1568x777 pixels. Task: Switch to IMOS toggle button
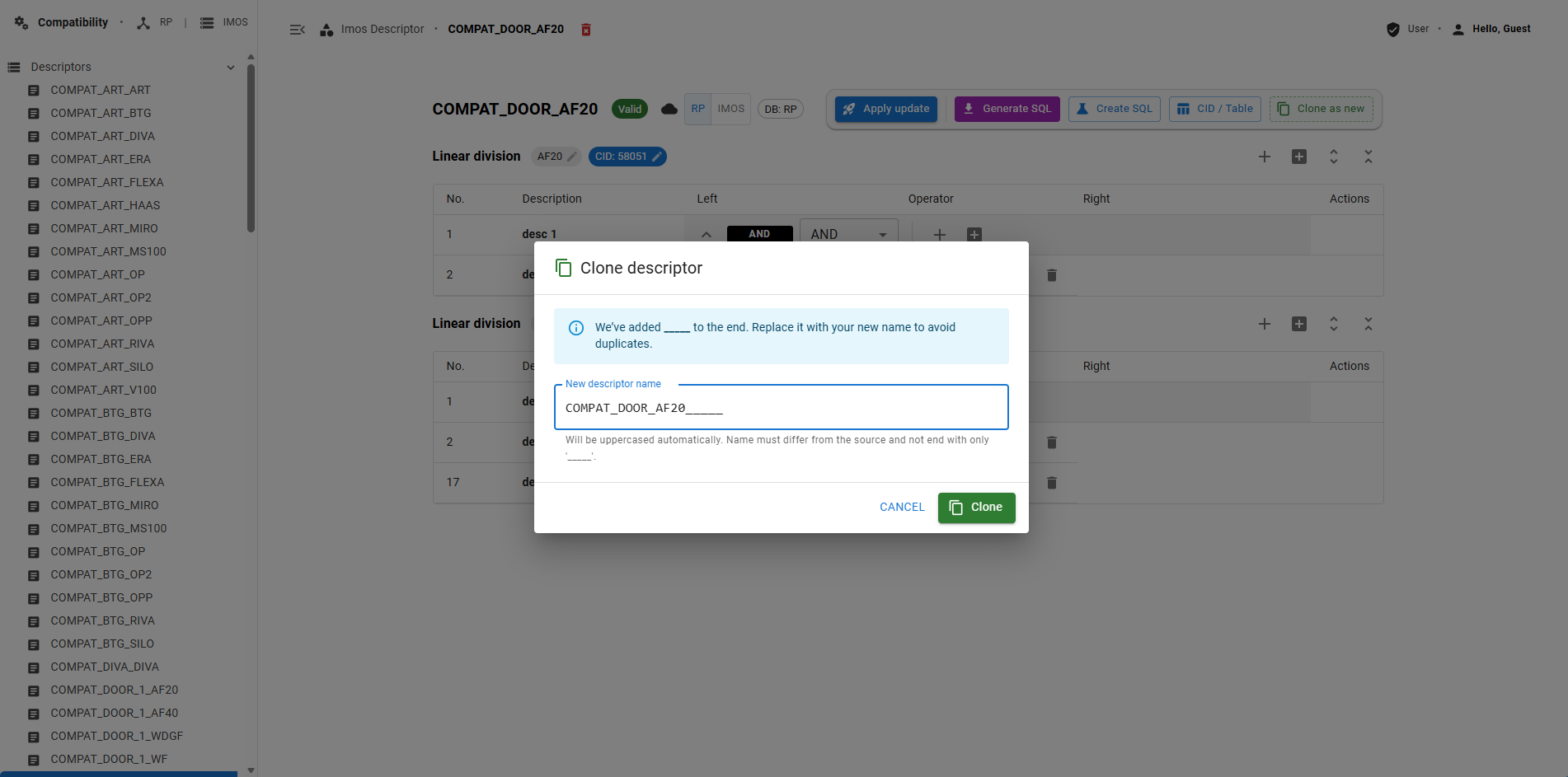[731, 109]
